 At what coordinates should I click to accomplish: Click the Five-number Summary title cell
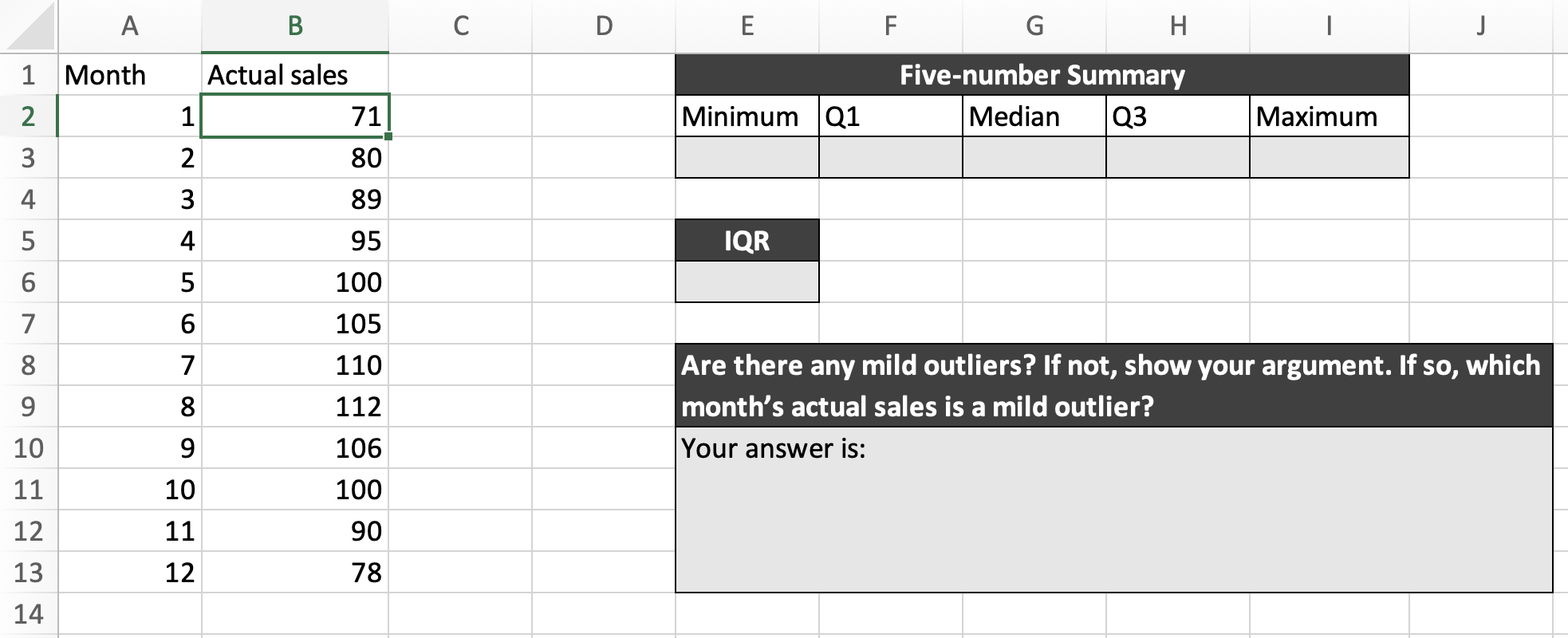(x=1042, y=76)
